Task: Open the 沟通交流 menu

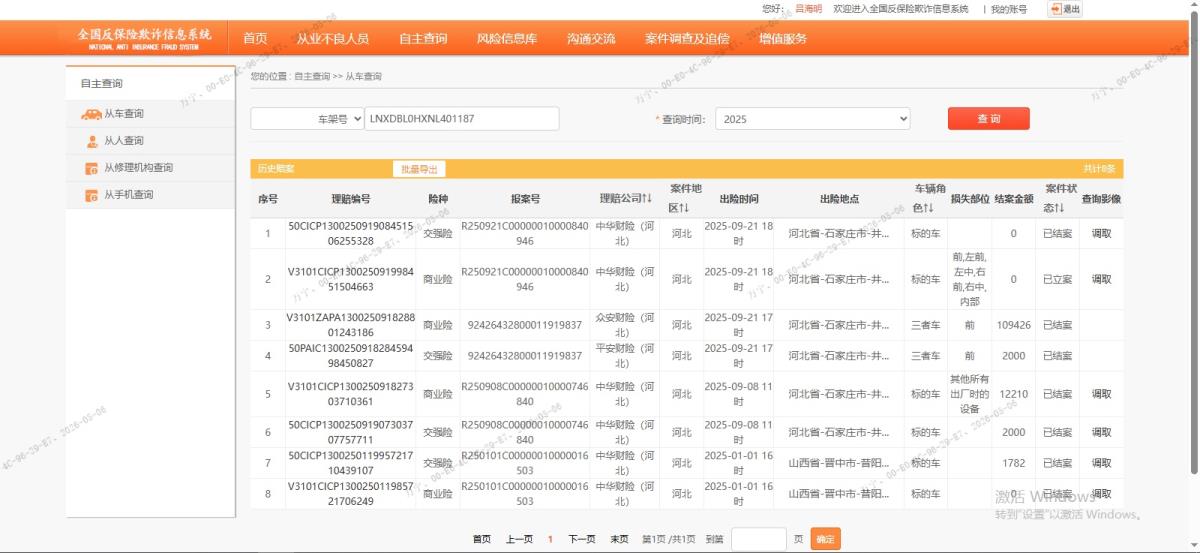Action: [x=591, y=39]
